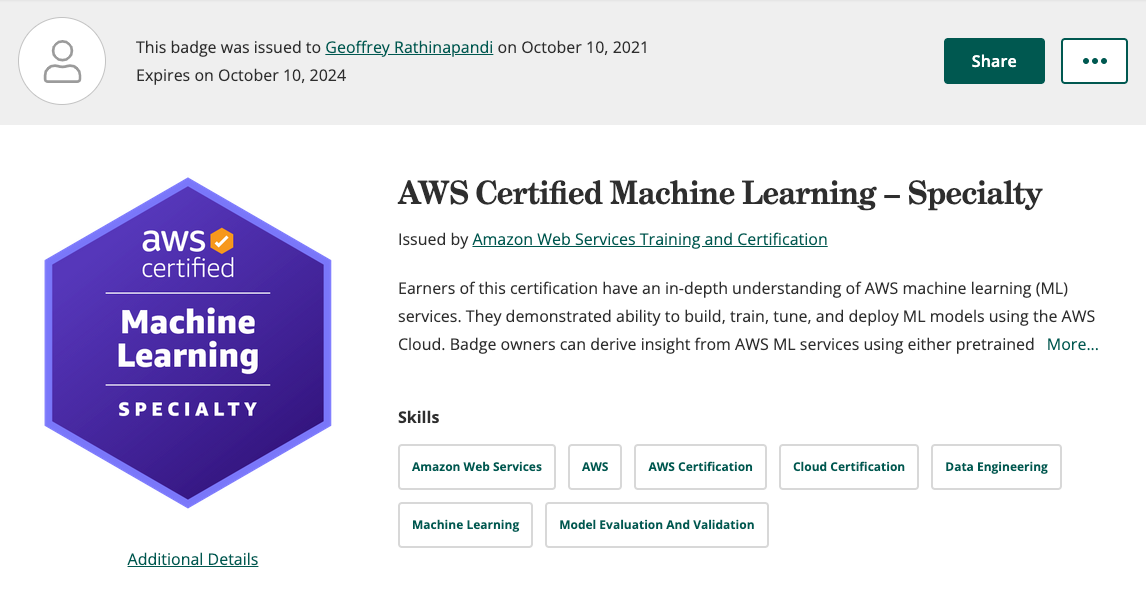Click the Share button

point(993,60)
